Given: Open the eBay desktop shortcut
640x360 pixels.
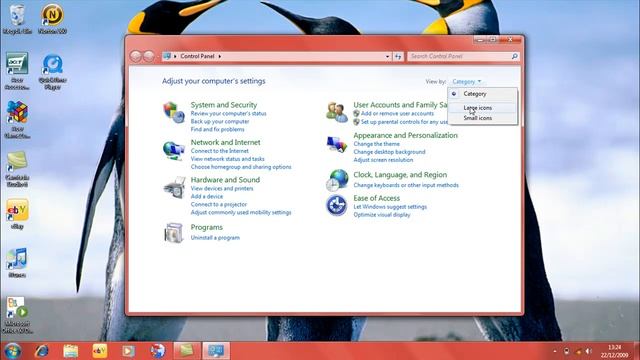Looking at the screenshot, I should [x=17, y=214].
